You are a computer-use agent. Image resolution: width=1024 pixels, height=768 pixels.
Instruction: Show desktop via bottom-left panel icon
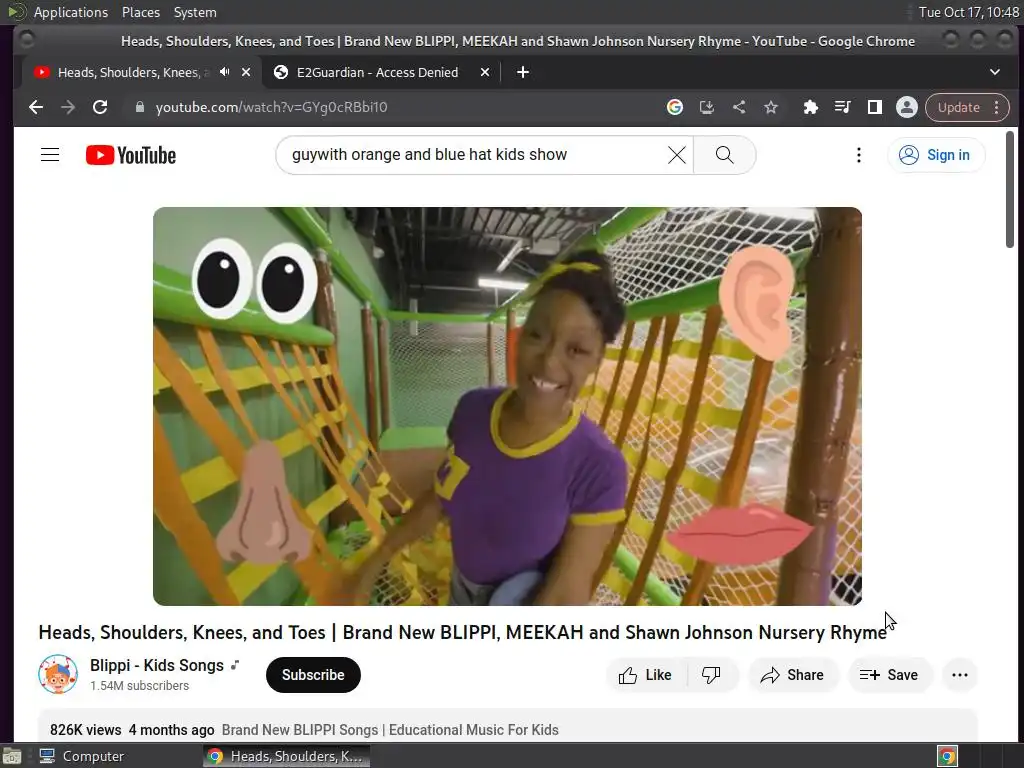tap(12, 756)
